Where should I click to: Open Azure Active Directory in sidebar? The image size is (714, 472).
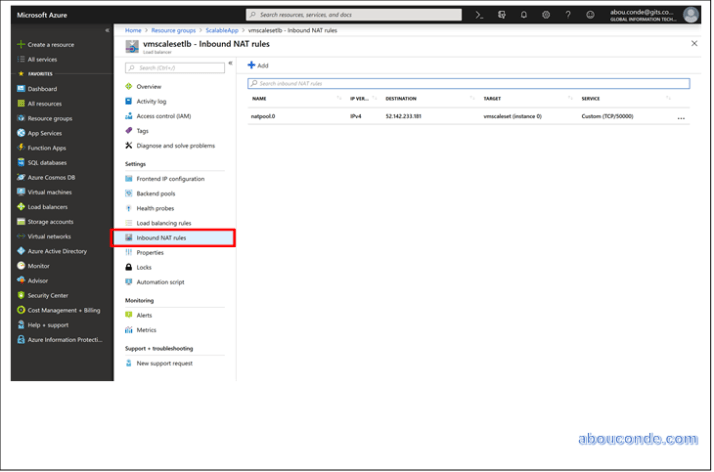click(57, 251)
